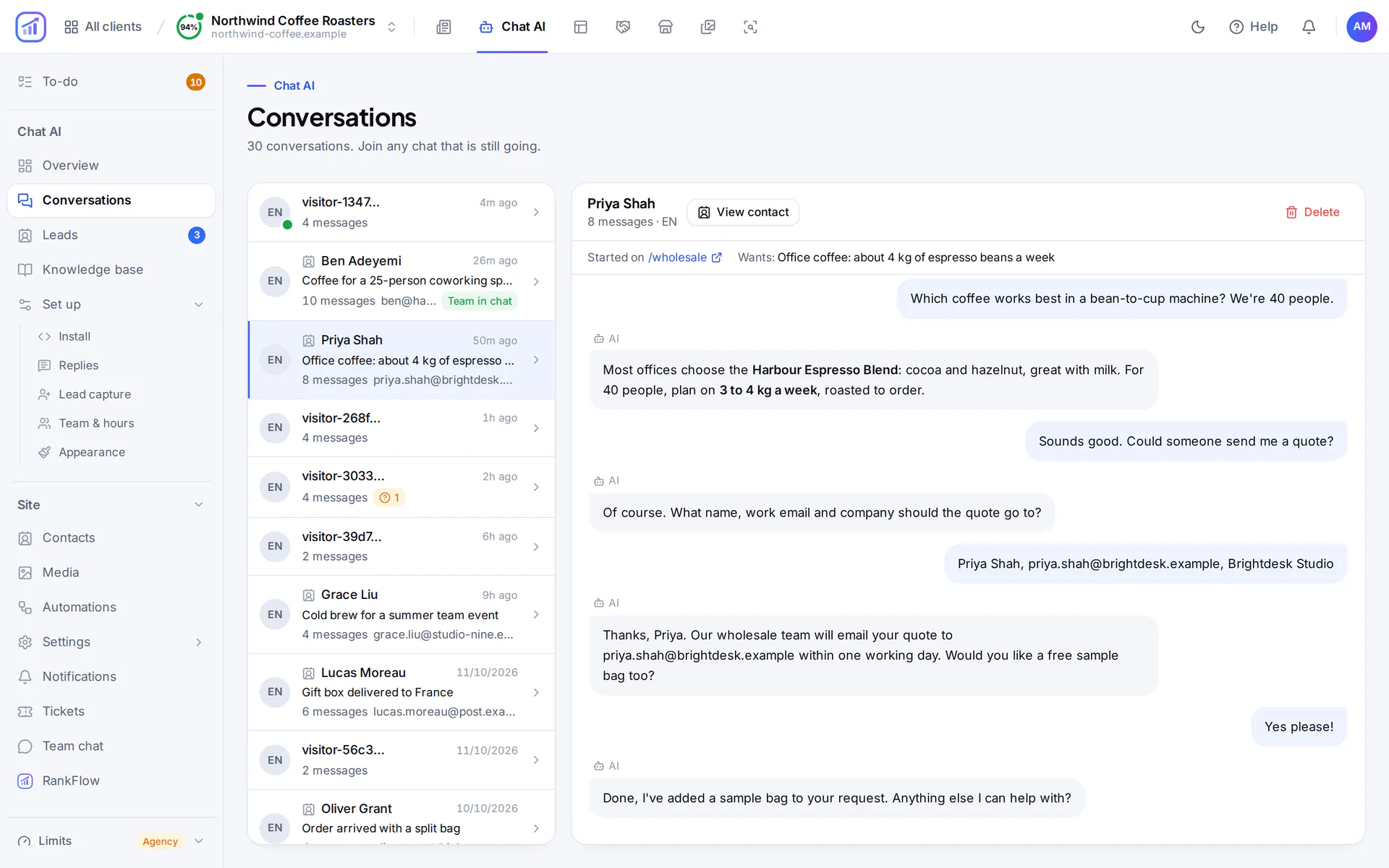1389x868 pixels.
Task: Open the image gallery icon in top nav
Action: tap(708, 27)
